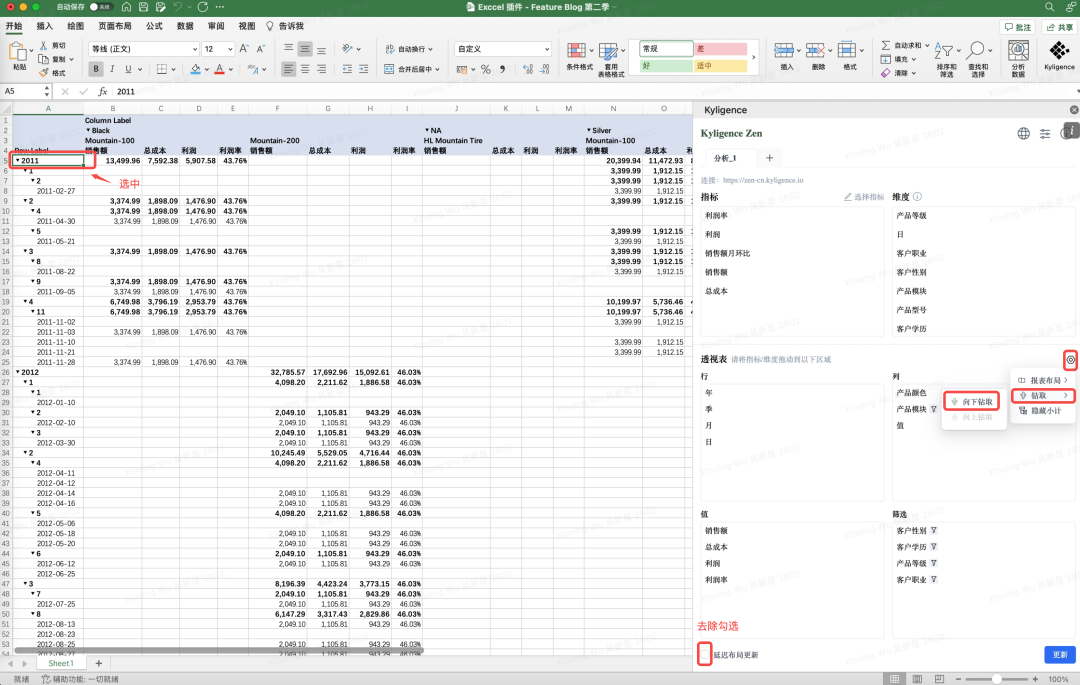The image size is (1080, 685).
Task: Click the Delete cells icon
Action: click(816, 51)
